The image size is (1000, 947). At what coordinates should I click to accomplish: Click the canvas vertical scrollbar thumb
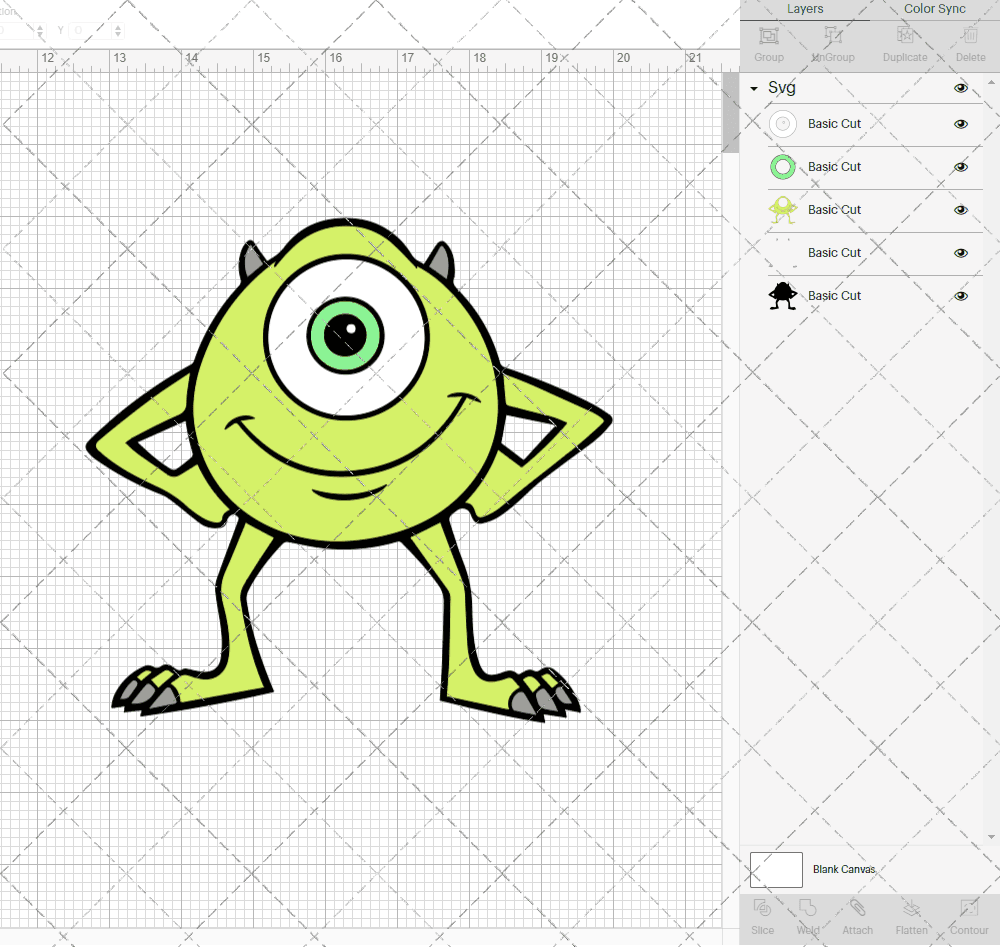730,113
